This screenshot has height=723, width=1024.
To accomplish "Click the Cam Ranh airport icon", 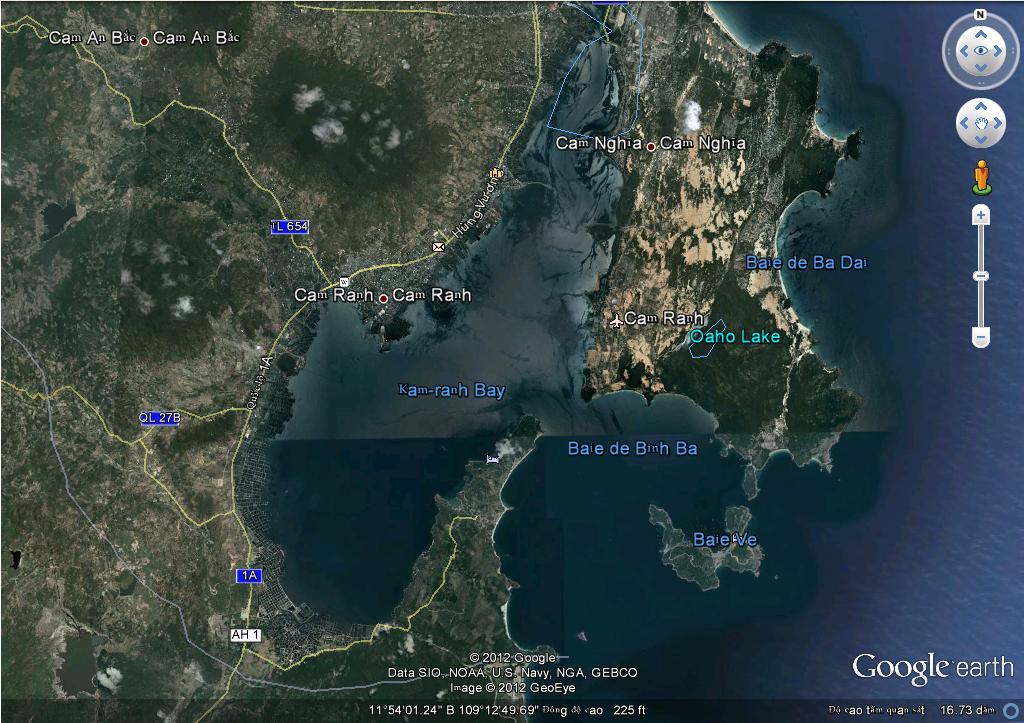I will pyautogui.click(x=615, y=319).
